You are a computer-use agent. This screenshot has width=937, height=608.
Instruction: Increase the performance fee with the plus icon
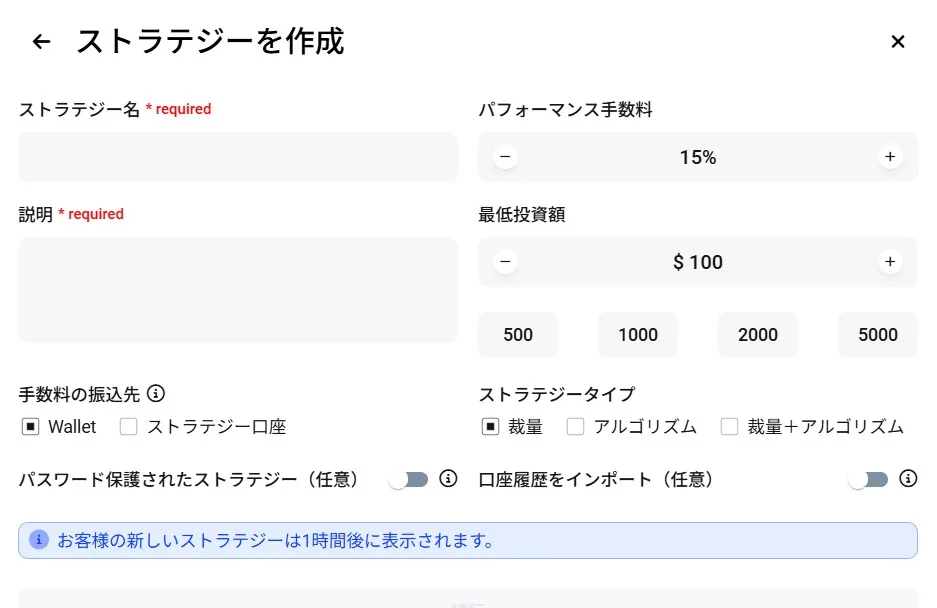click(x=889, y=157)
